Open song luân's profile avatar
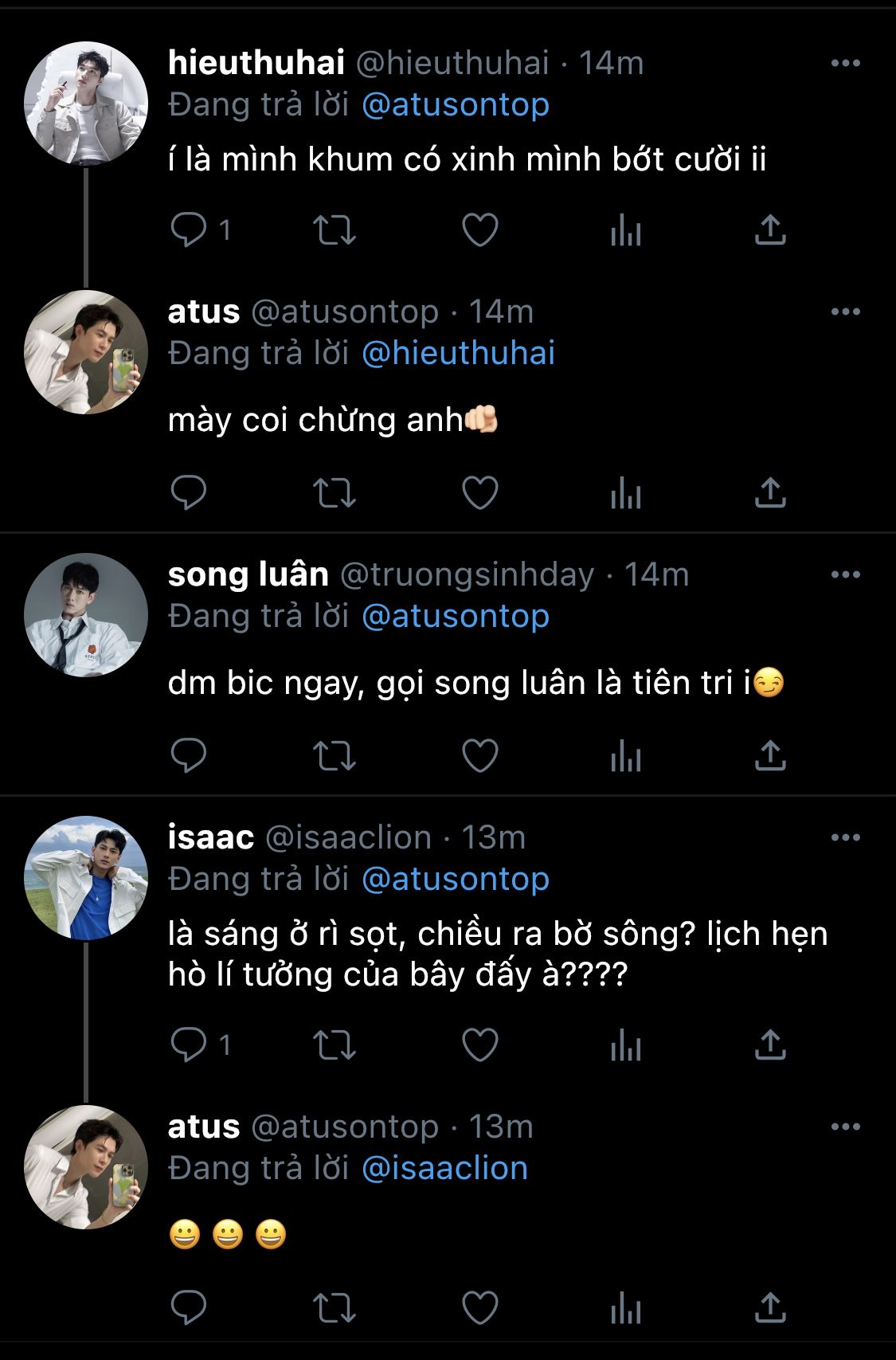 [86, 614]
